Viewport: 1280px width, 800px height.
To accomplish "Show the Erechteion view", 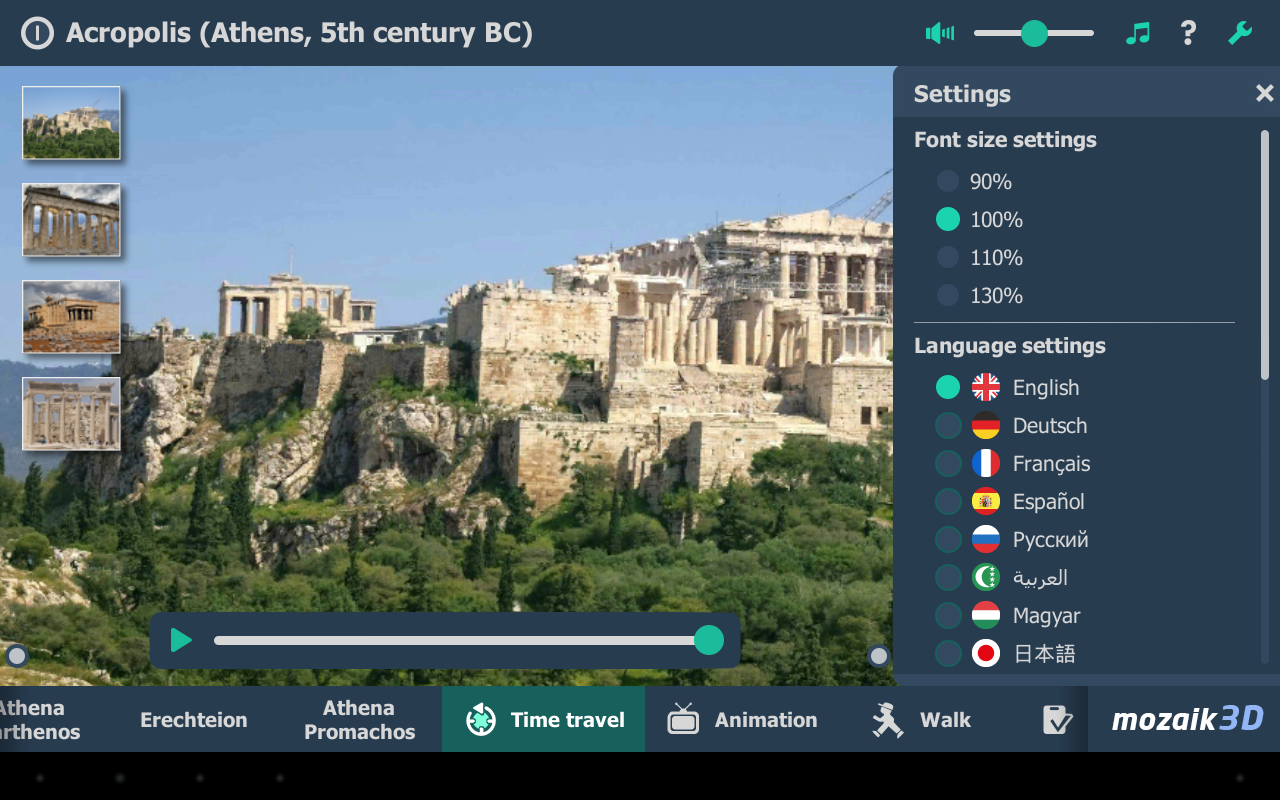I will (x=194, y=719).
